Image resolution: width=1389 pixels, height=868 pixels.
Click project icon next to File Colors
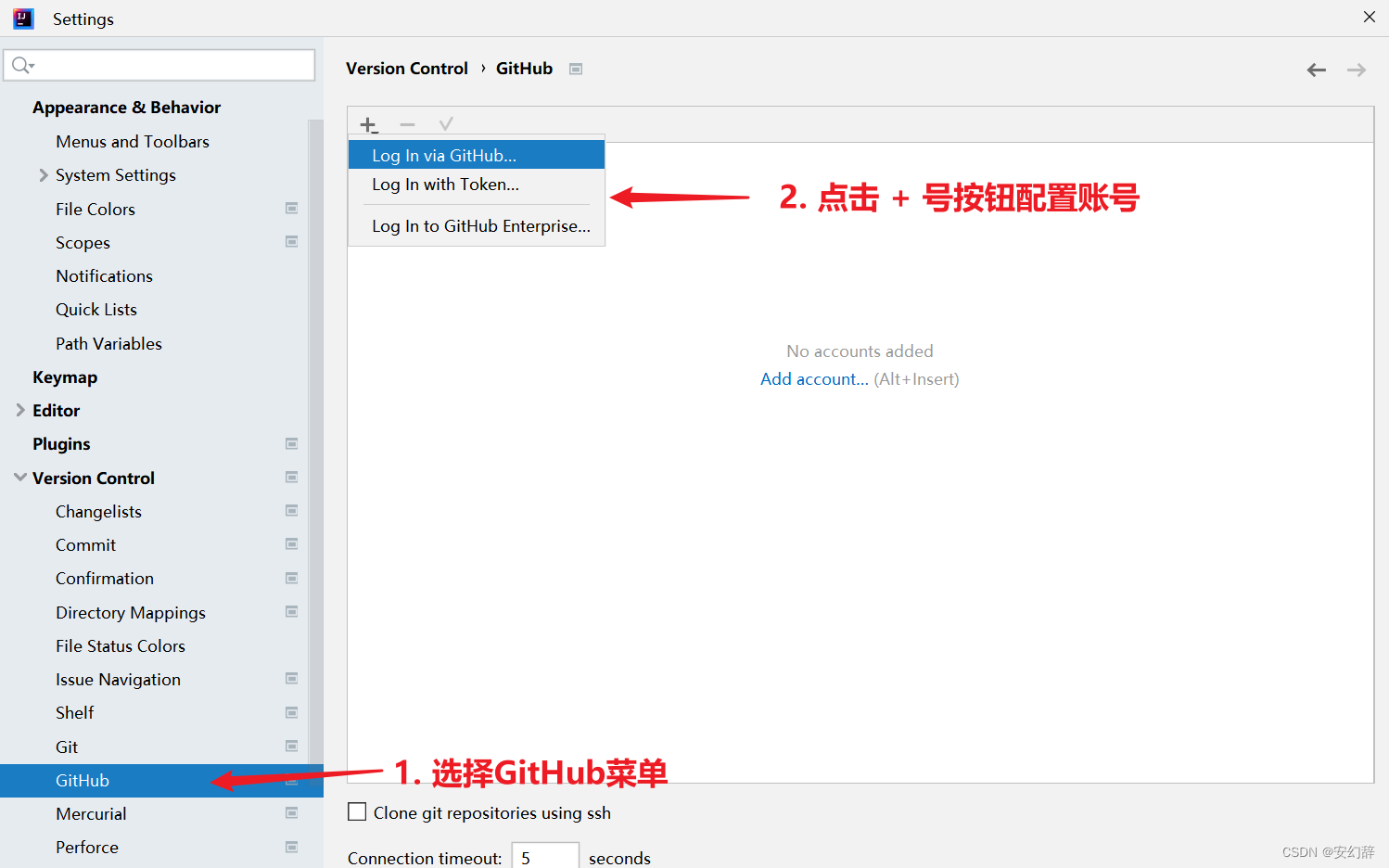(x=291, y=209)
